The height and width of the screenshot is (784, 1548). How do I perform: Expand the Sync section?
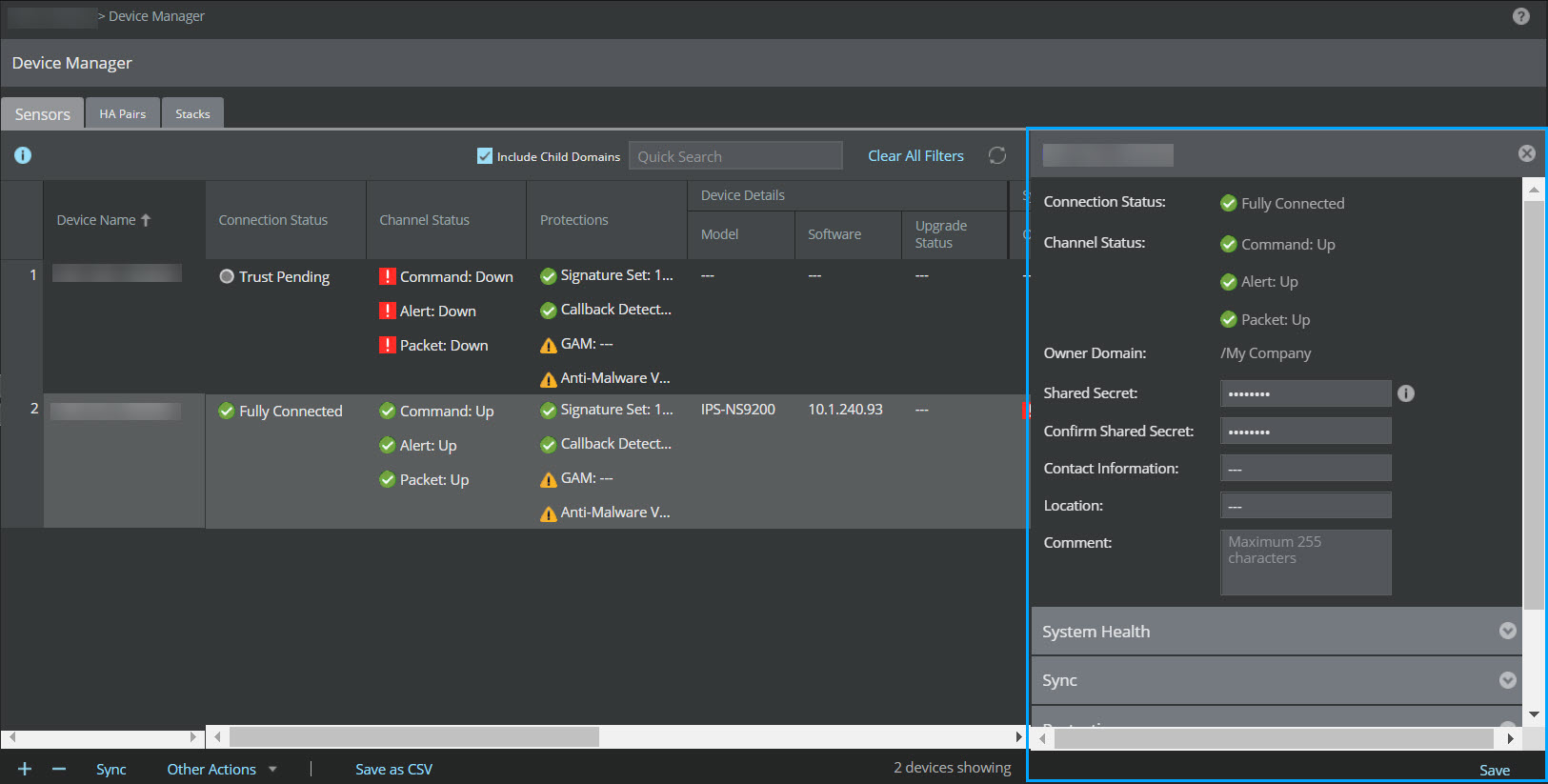point(1277,680)
